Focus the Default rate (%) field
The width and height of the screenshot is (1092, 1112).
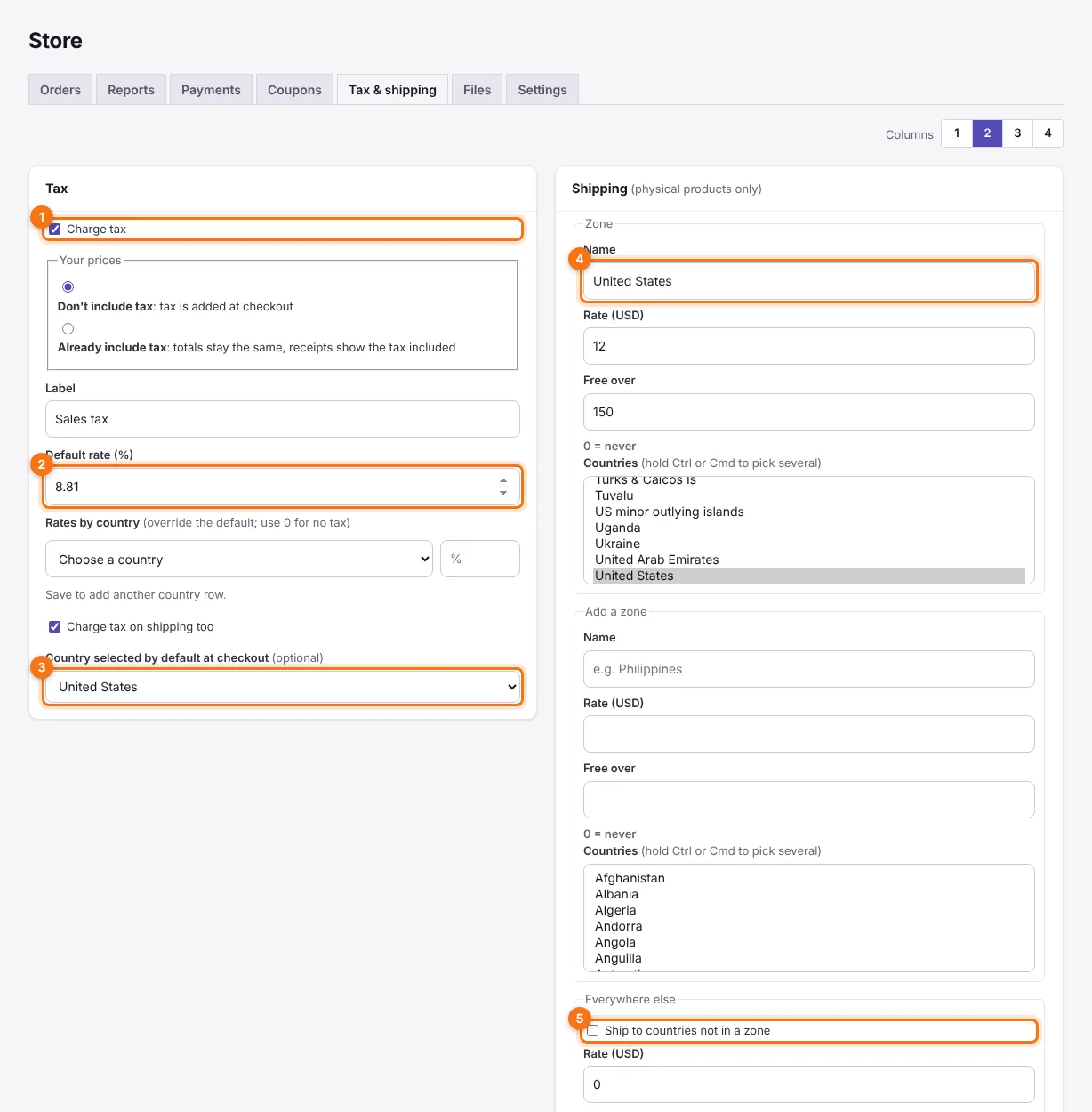(x=283, y=487)
